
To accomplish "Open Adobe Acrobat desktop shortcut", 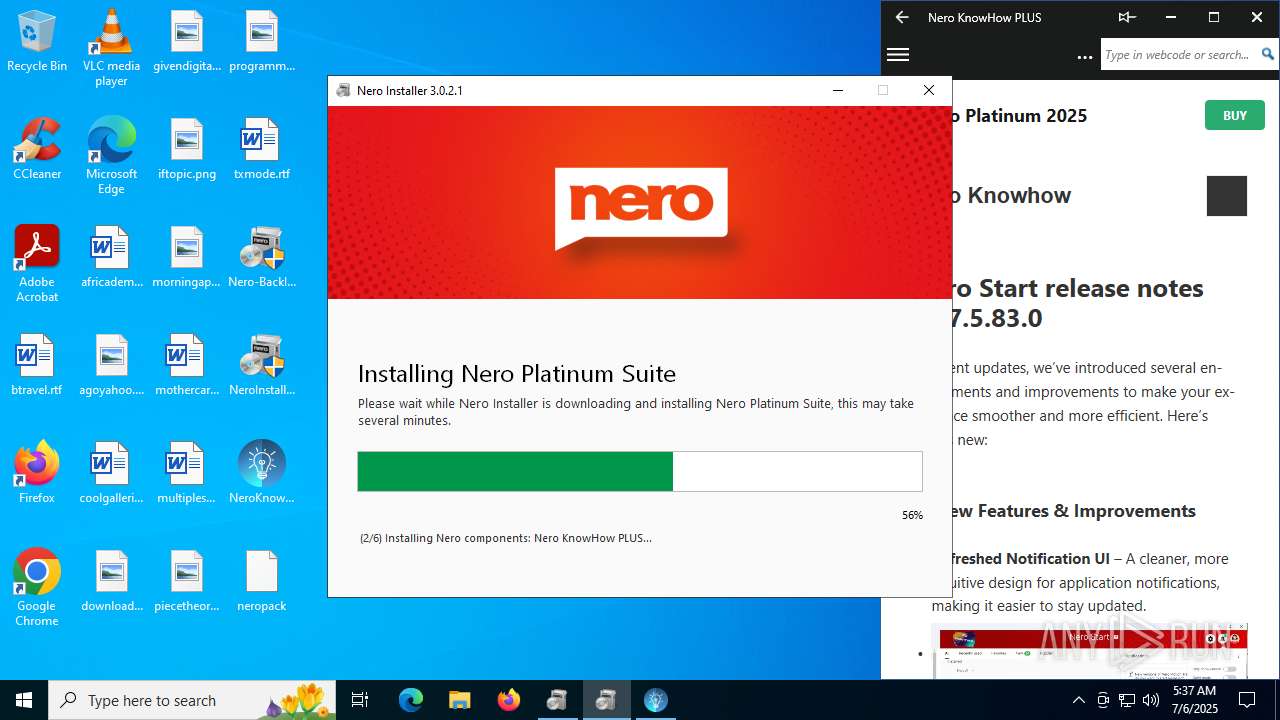I will click(37, 263).
